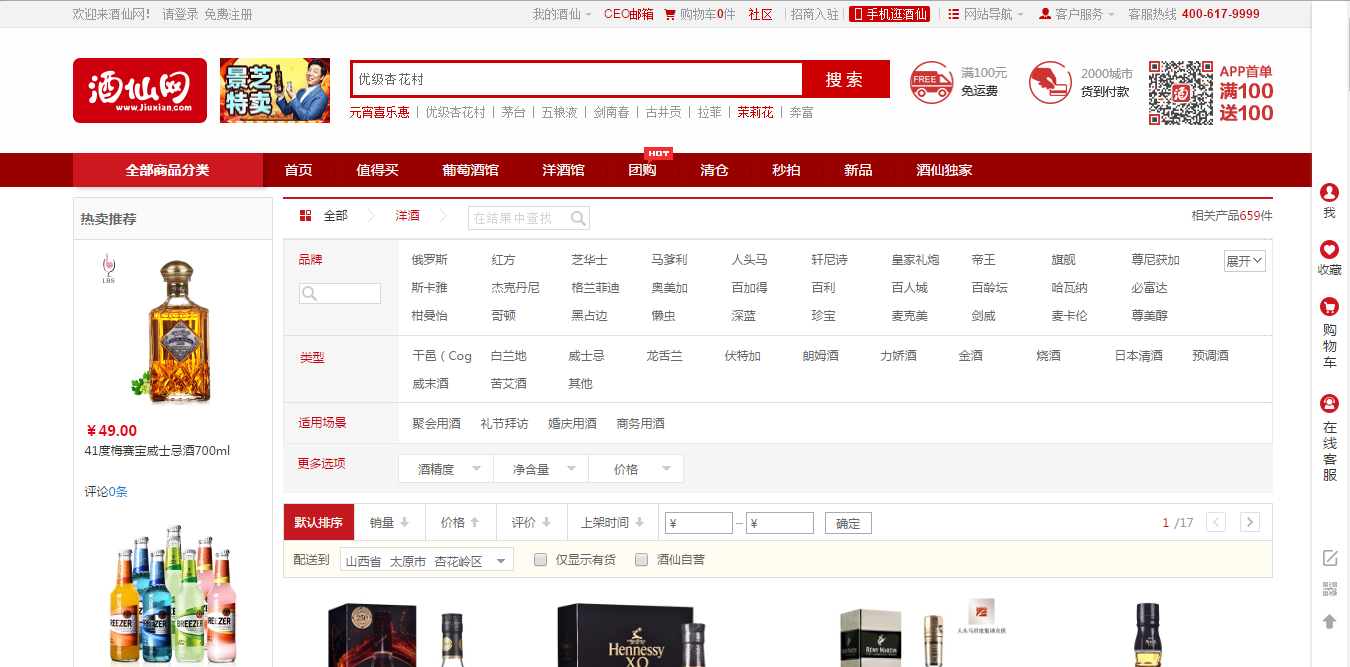Viewport: 1350px width, 667px height.
Task: Filter by occasion 商务用酒
Action: pos(641,424)
